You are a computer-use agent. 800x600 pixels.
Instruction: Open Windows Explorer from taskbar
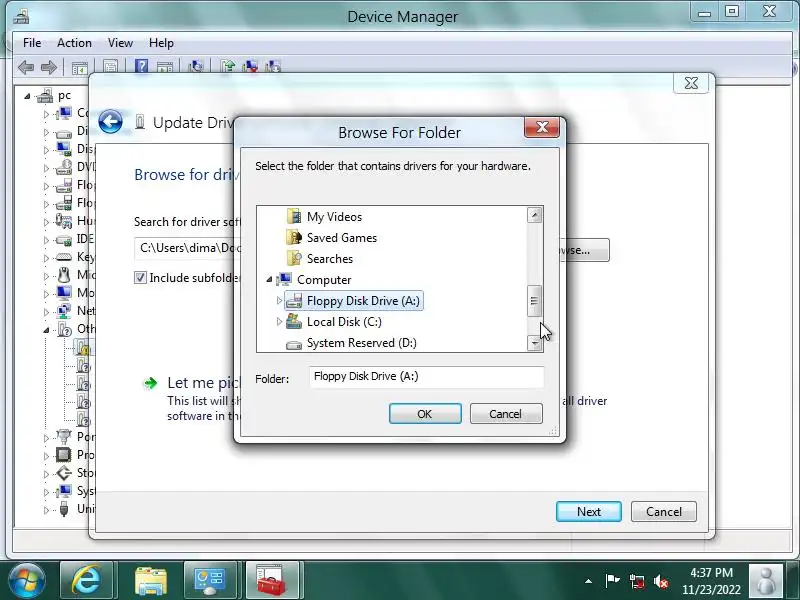click(x=150, y=580)
